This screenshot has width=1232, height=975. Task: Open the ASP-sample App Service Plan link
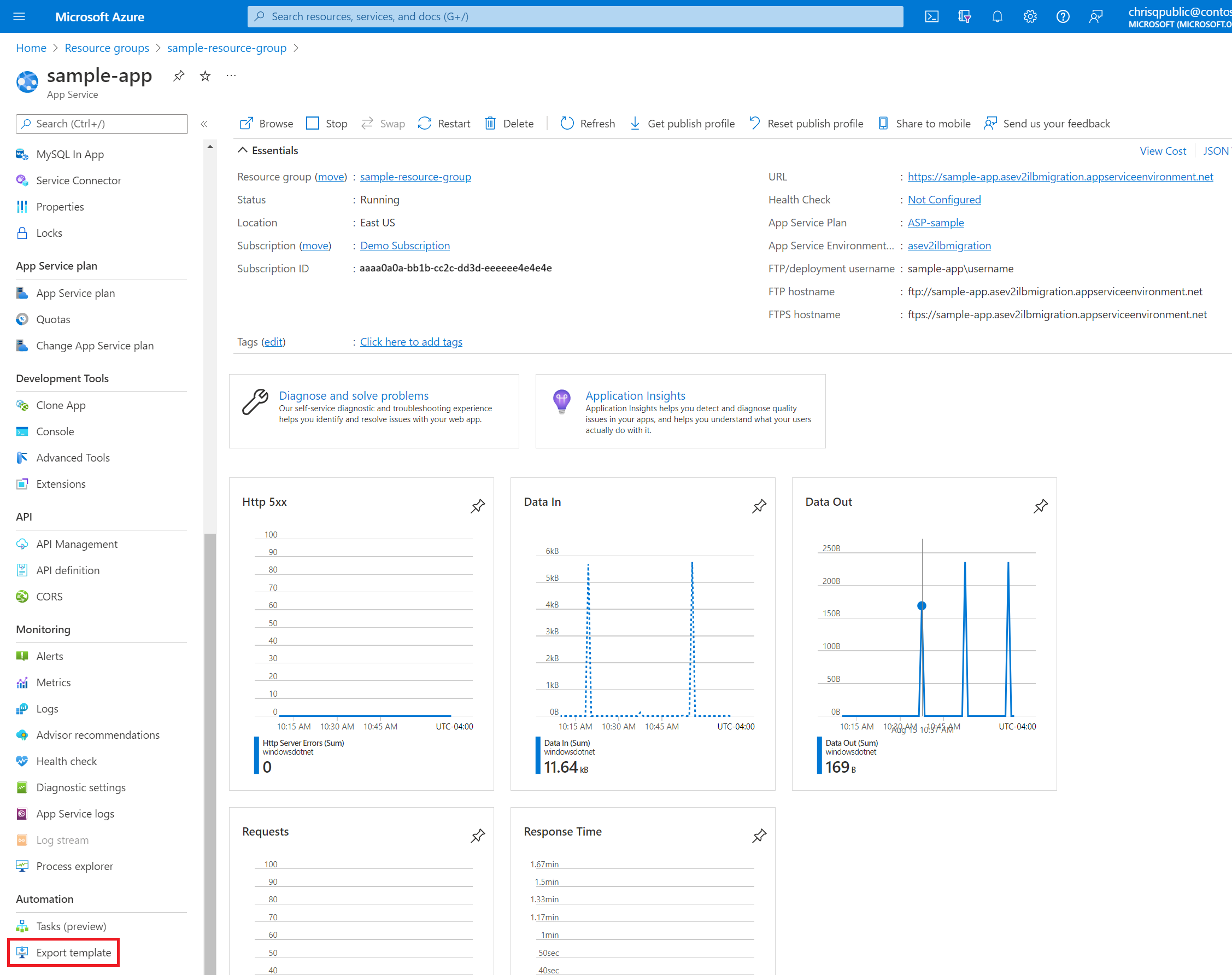(934, 222)
